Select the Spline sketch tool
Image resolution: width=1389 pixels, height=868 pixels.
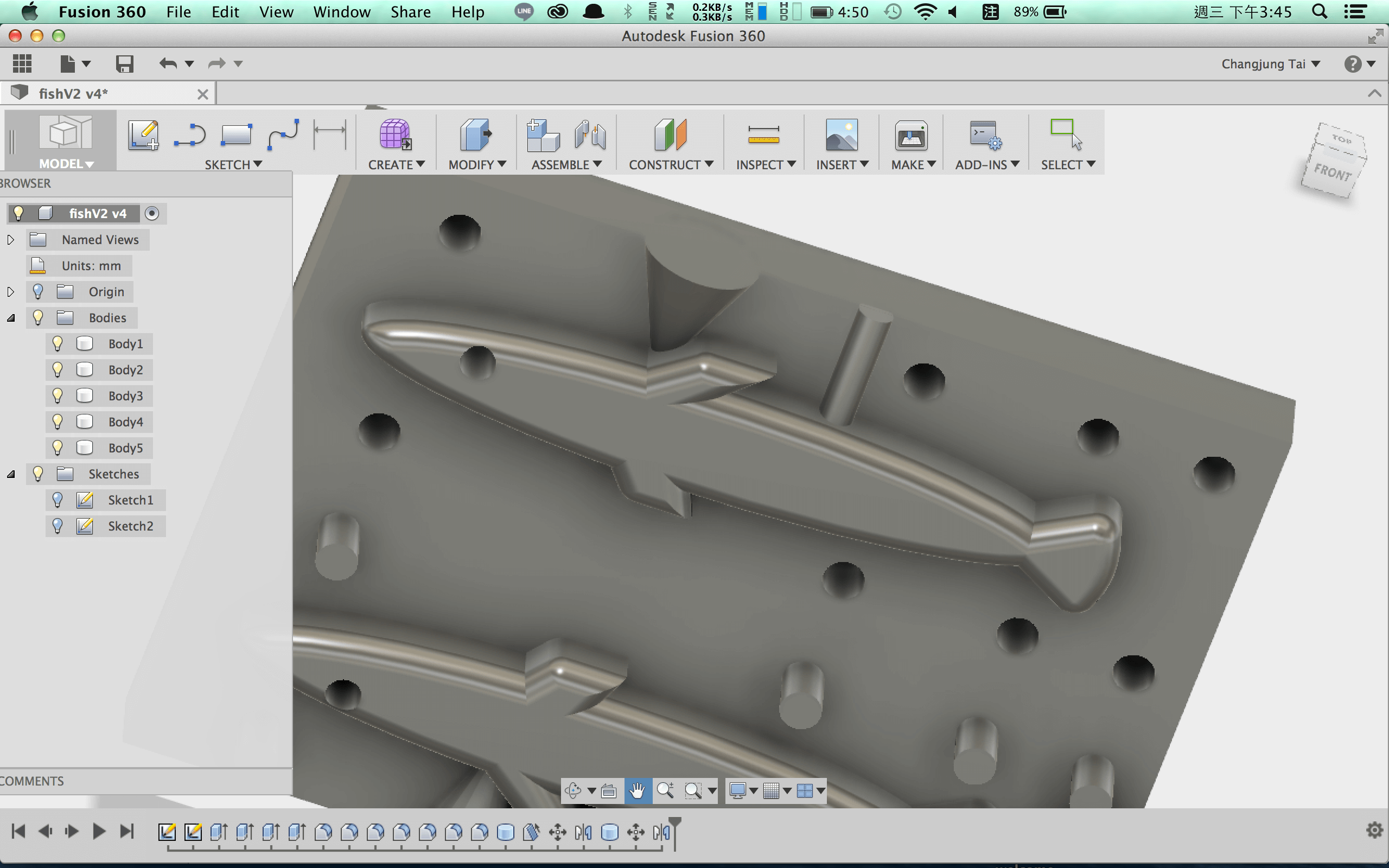point(283,135)
